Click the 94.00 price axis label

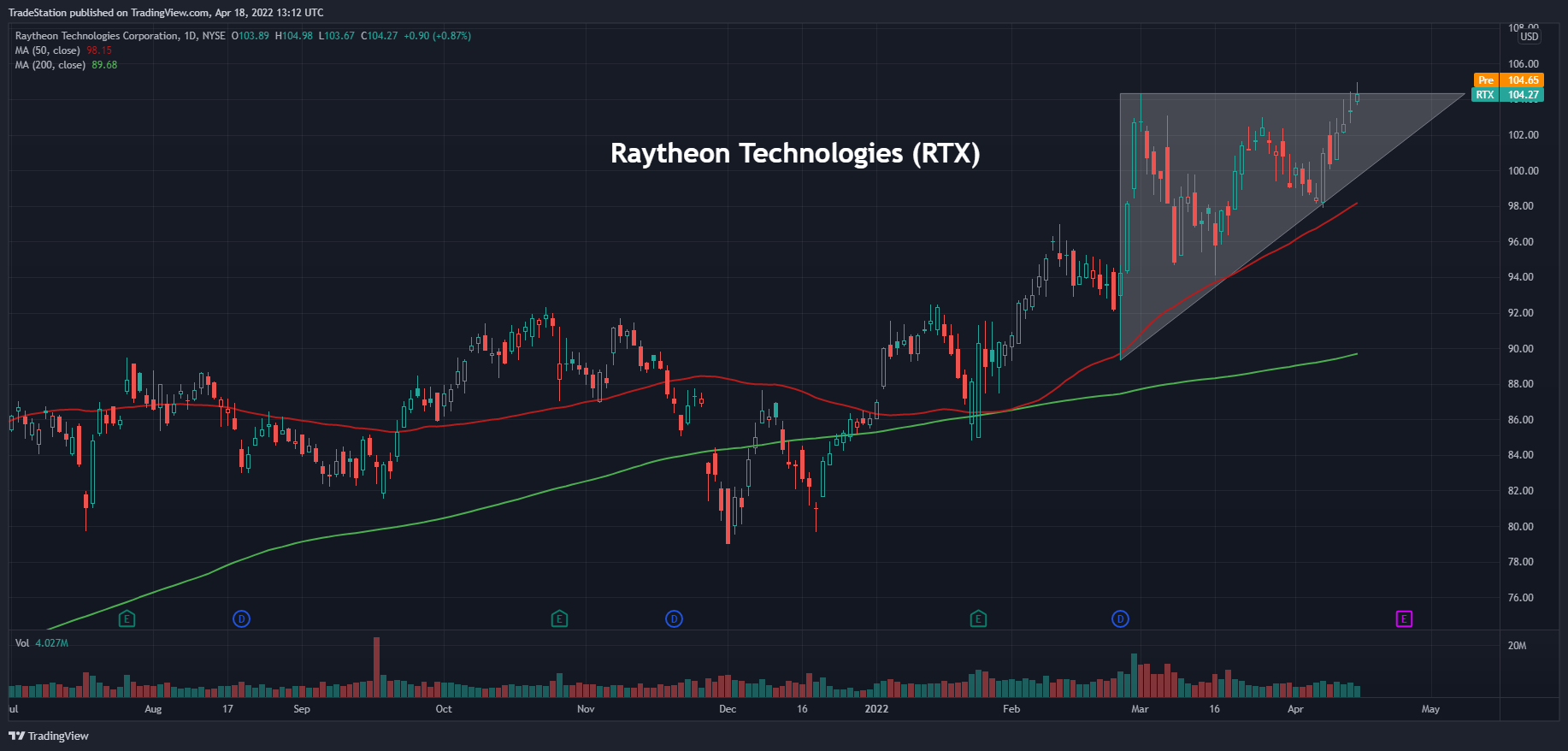pos(1521,277)
